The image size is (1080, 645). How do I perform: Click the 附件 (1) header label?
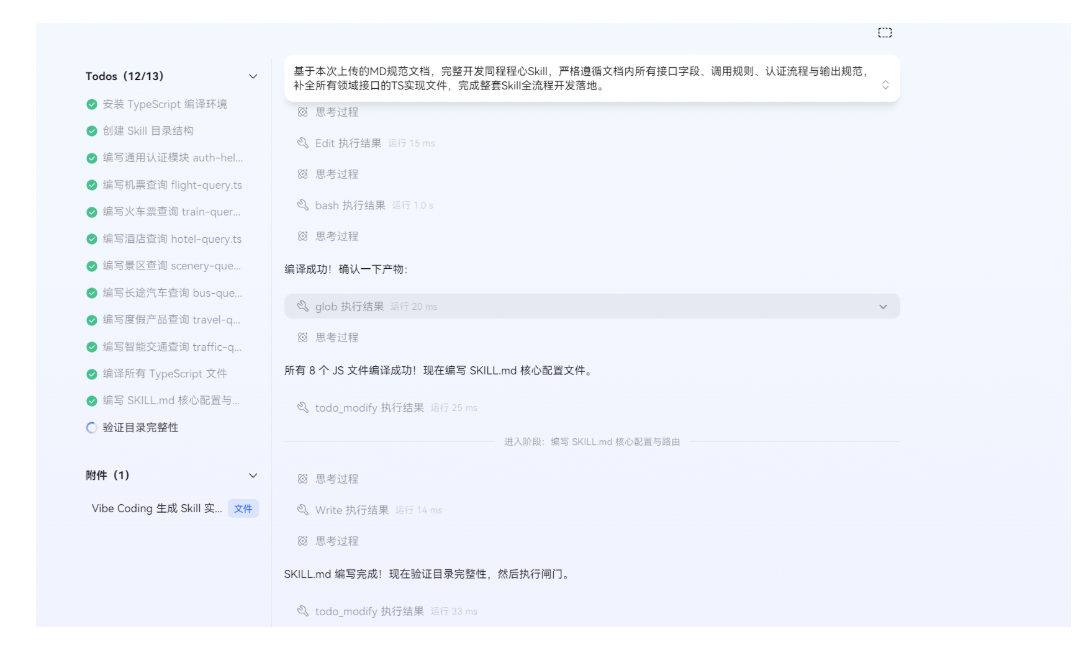coord(107,475)
